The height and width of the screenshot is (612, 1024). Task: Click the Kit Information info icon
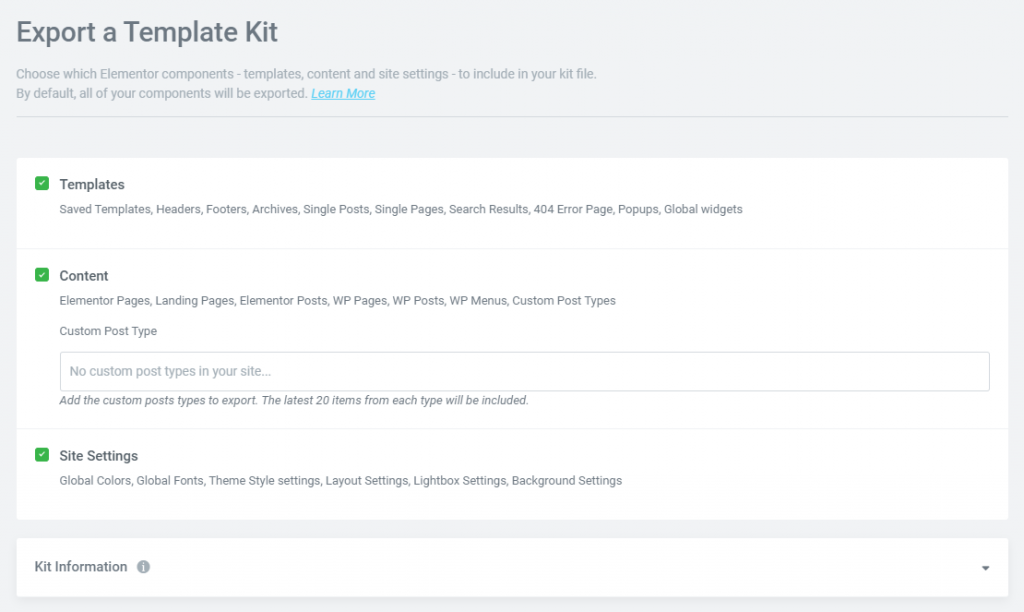[143, 567]
